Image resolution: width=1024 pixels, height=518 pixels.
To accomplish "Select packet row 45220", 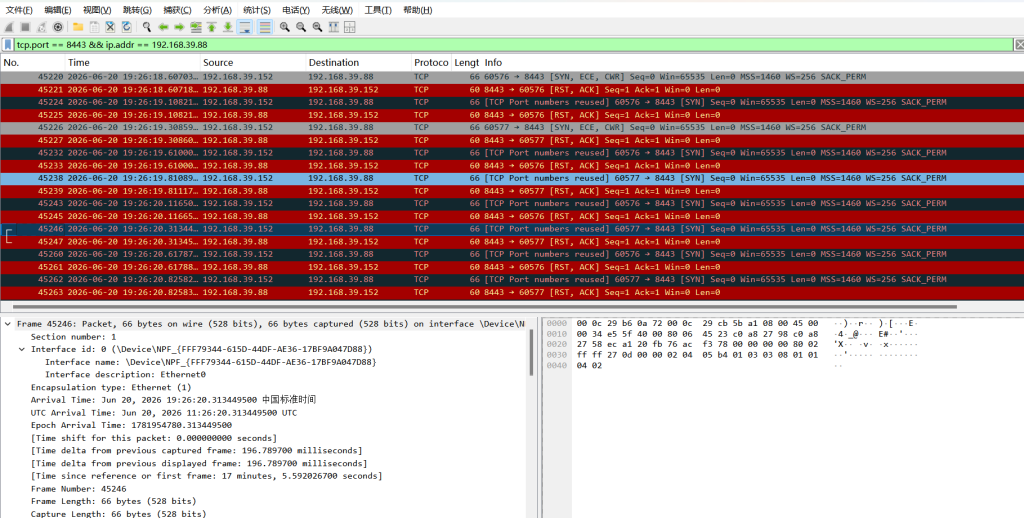I will click(x=512, y=77).
